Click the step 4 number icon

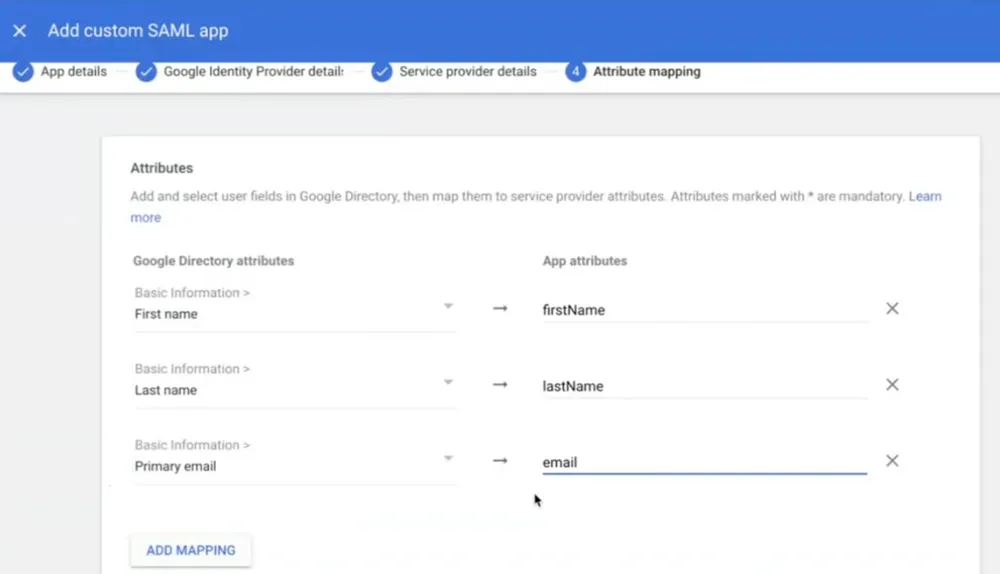[575, 71]
